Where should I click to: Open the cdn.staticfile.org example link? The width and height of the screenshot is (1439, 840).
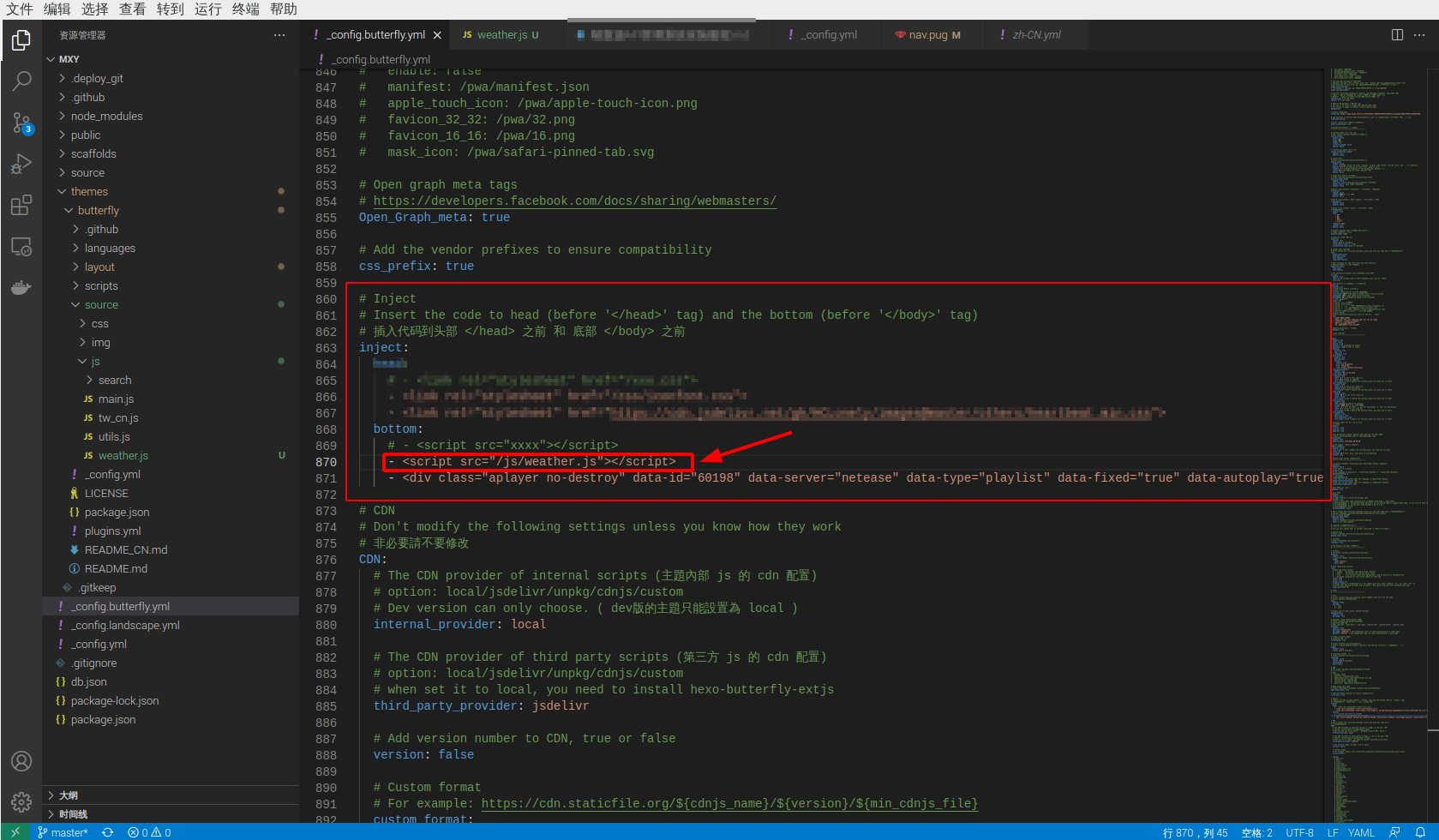[x=729, y=803]
